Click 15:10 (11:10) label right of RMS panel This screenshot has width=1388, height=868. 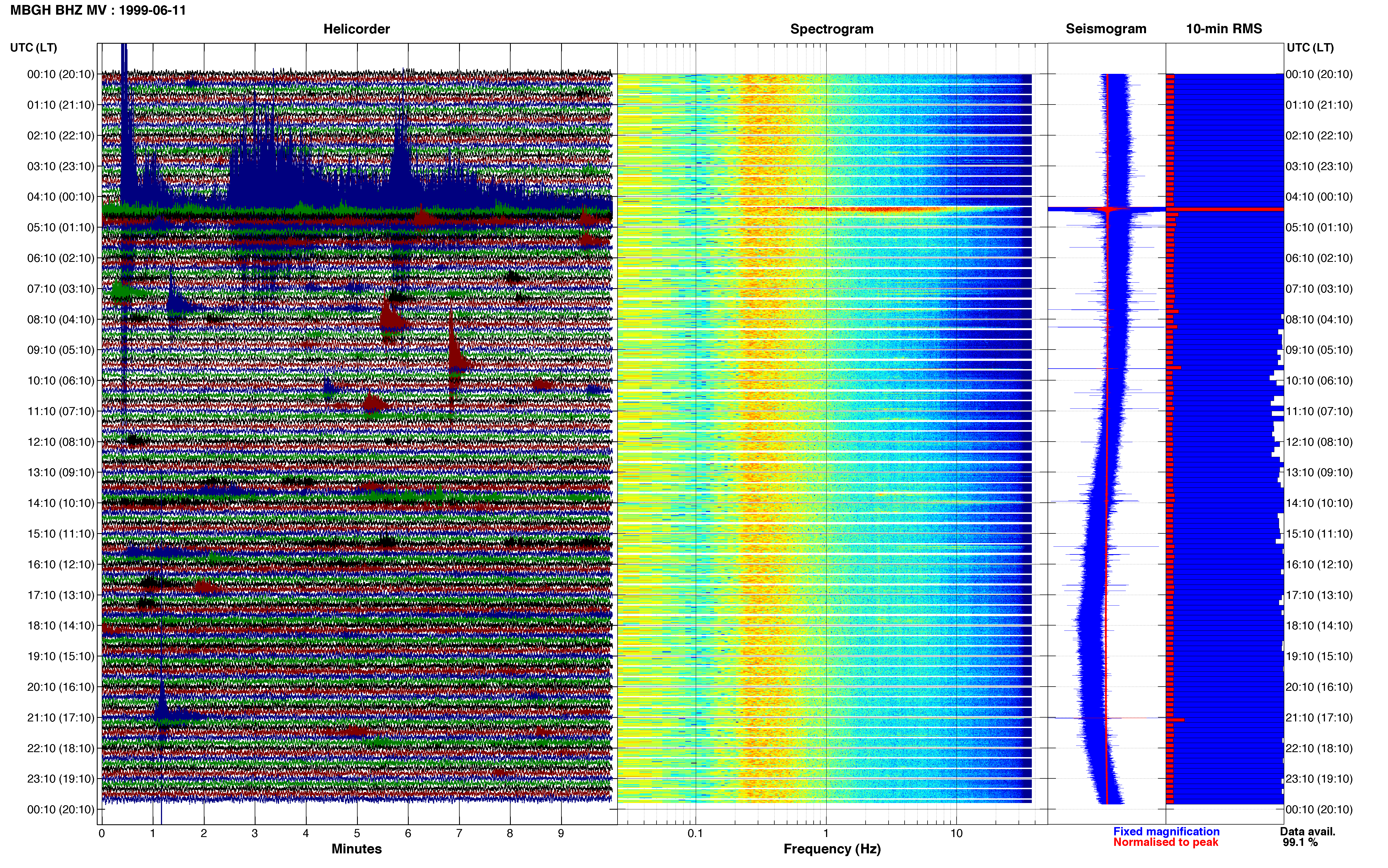[x=1319, y=534]
